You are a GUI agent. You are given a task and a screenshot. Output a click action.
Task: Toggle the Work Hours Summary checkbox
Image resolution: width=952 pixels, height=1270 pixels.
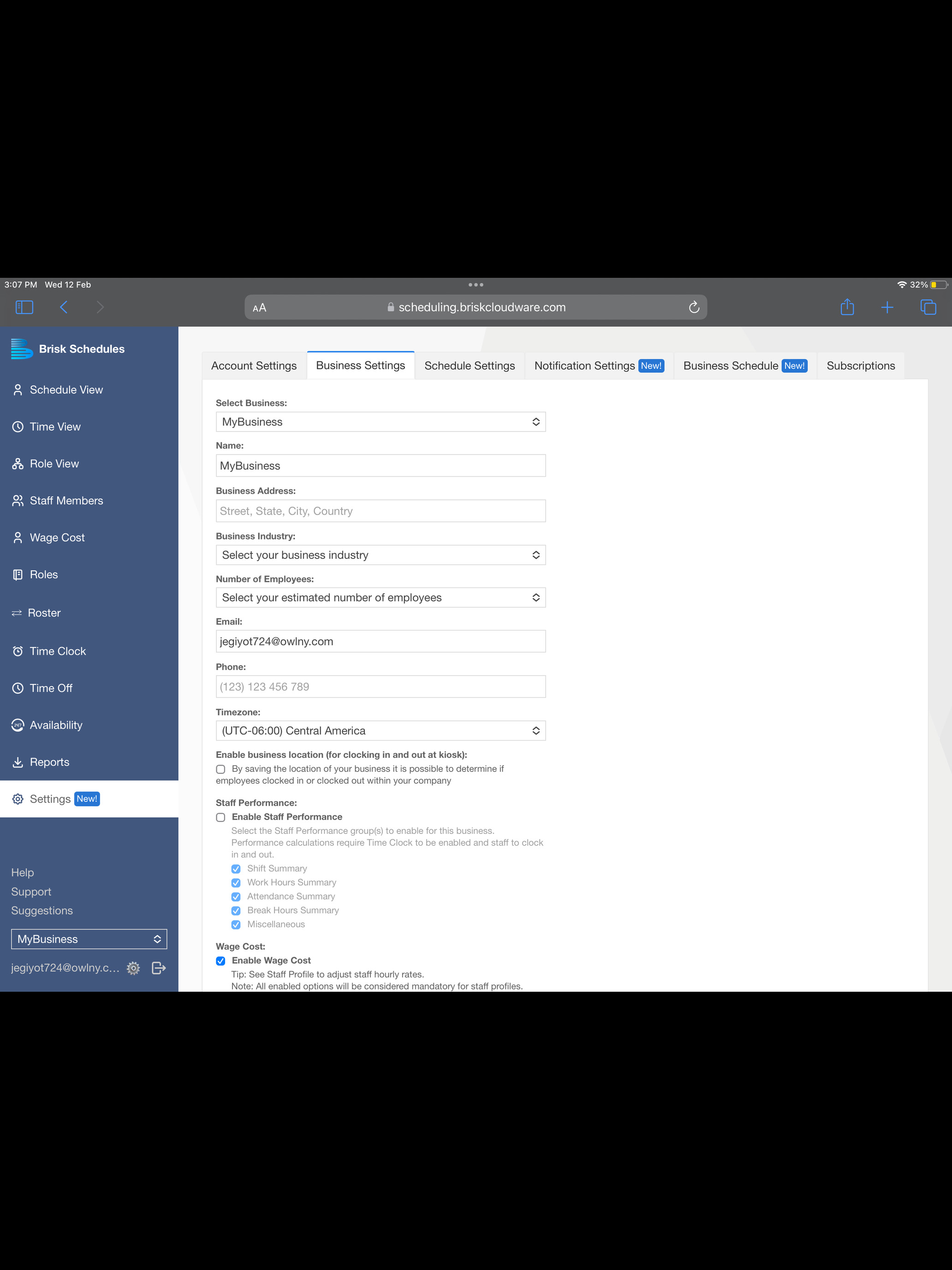tap(236, 883)
